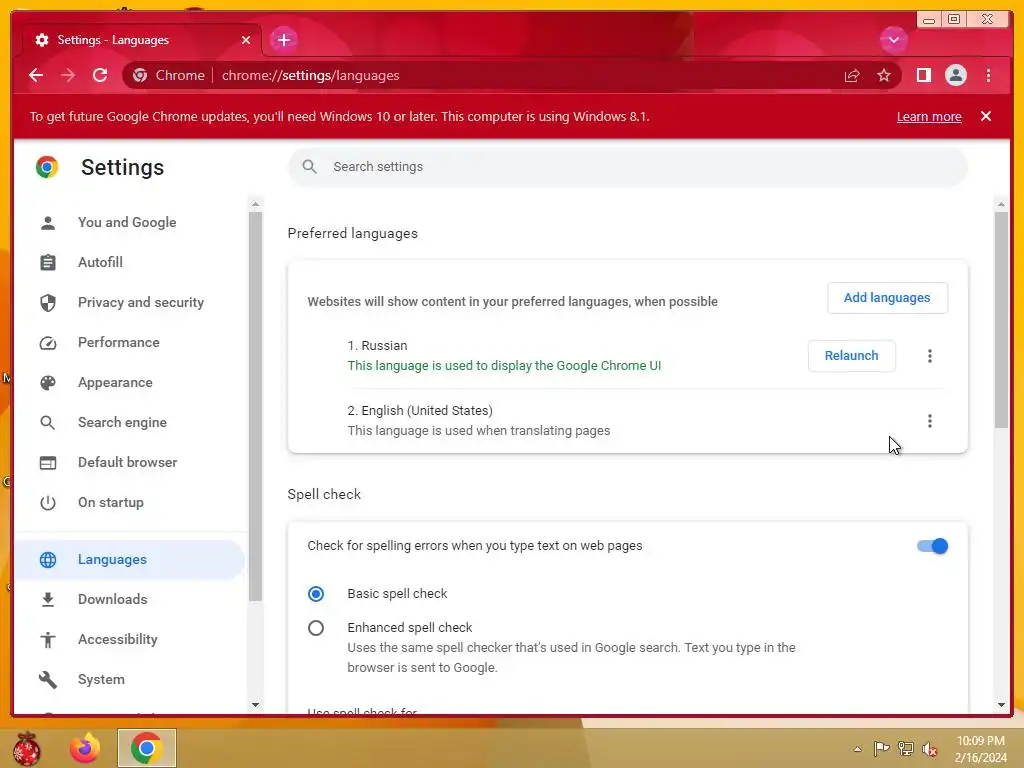Open Firefox from the taskbar

(85, 748)
